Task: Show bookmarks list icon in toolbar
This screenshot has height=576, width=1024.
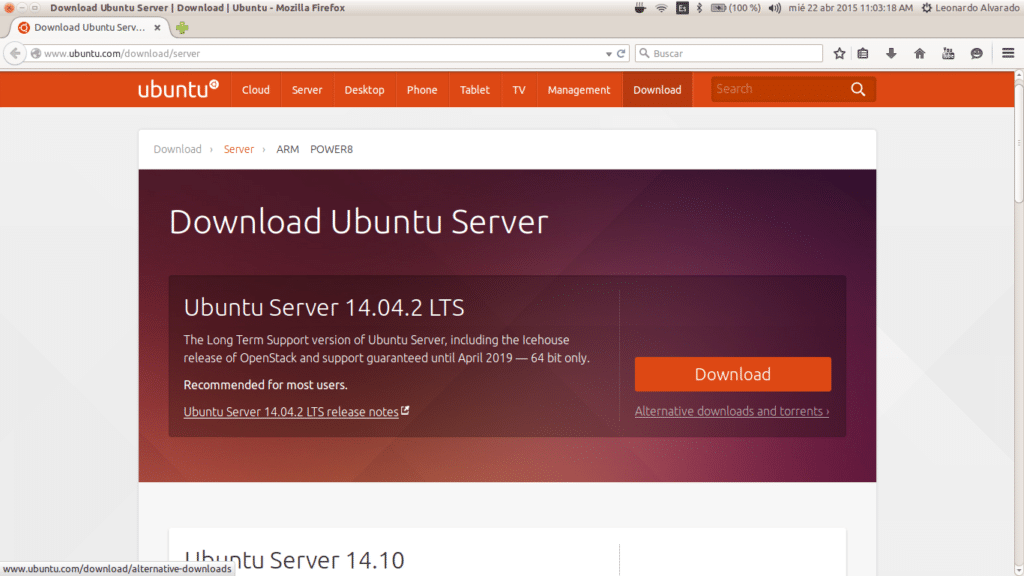Action: coord(863,54)
